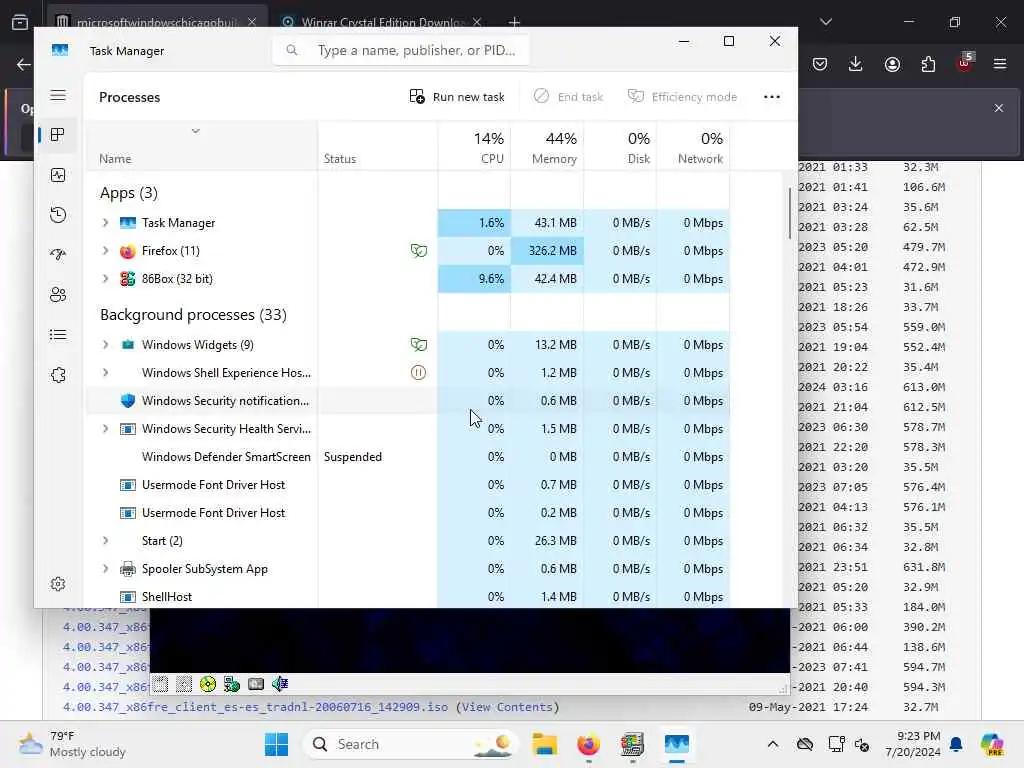Expand the Windows Widgets (9) group

[x=105, y=344]
